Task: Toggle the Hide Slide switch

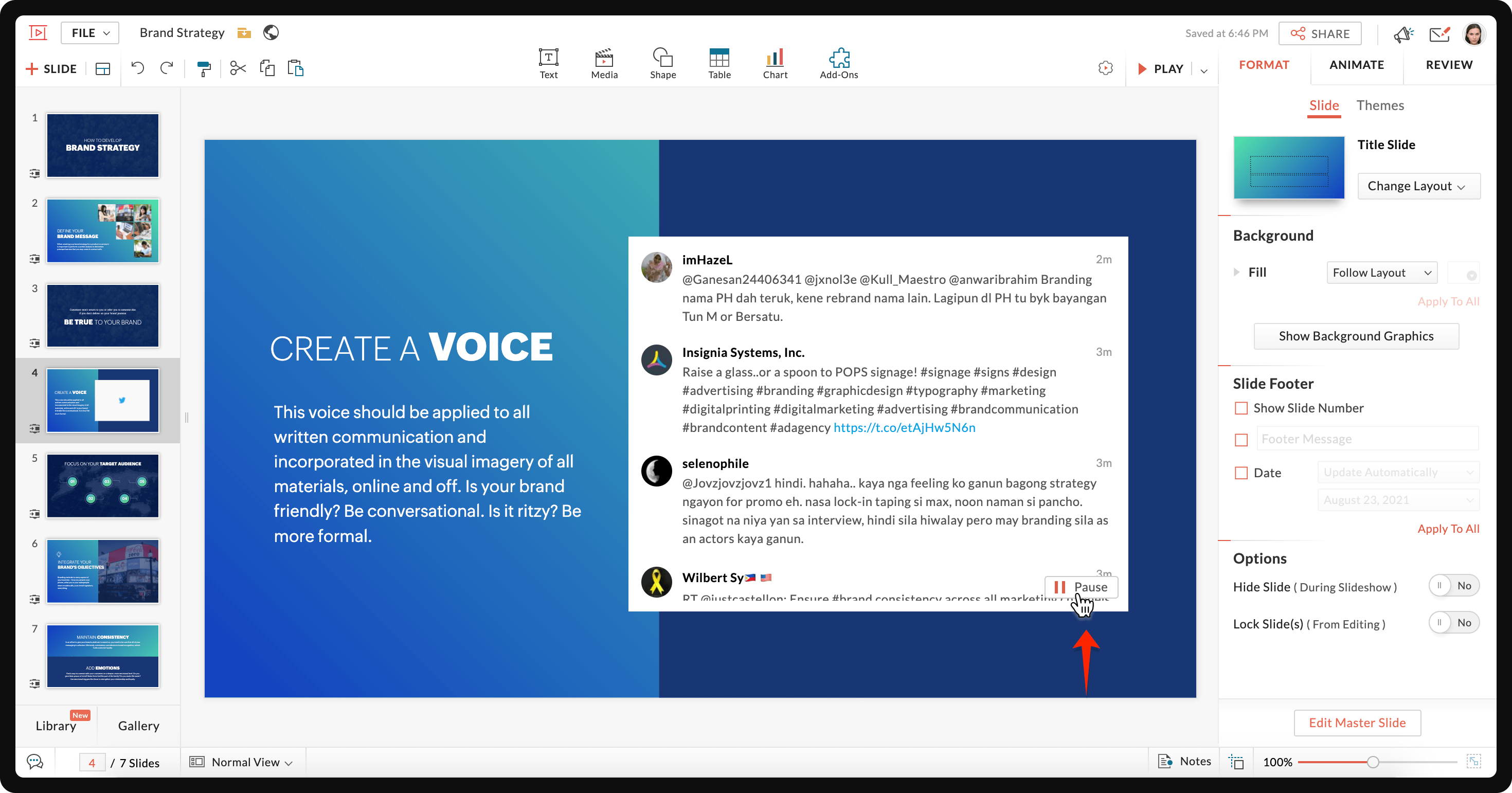Action: (1453, 586)
